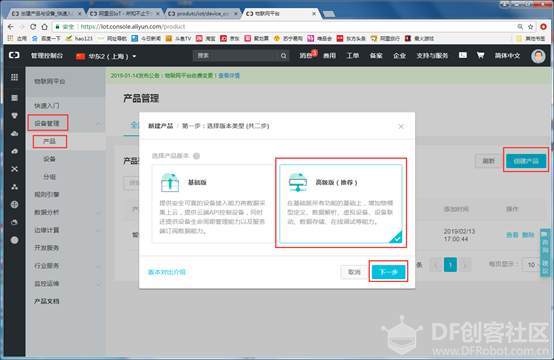Open 快速入门 in the sidebar
554x360 pixels.
point(47,106)
